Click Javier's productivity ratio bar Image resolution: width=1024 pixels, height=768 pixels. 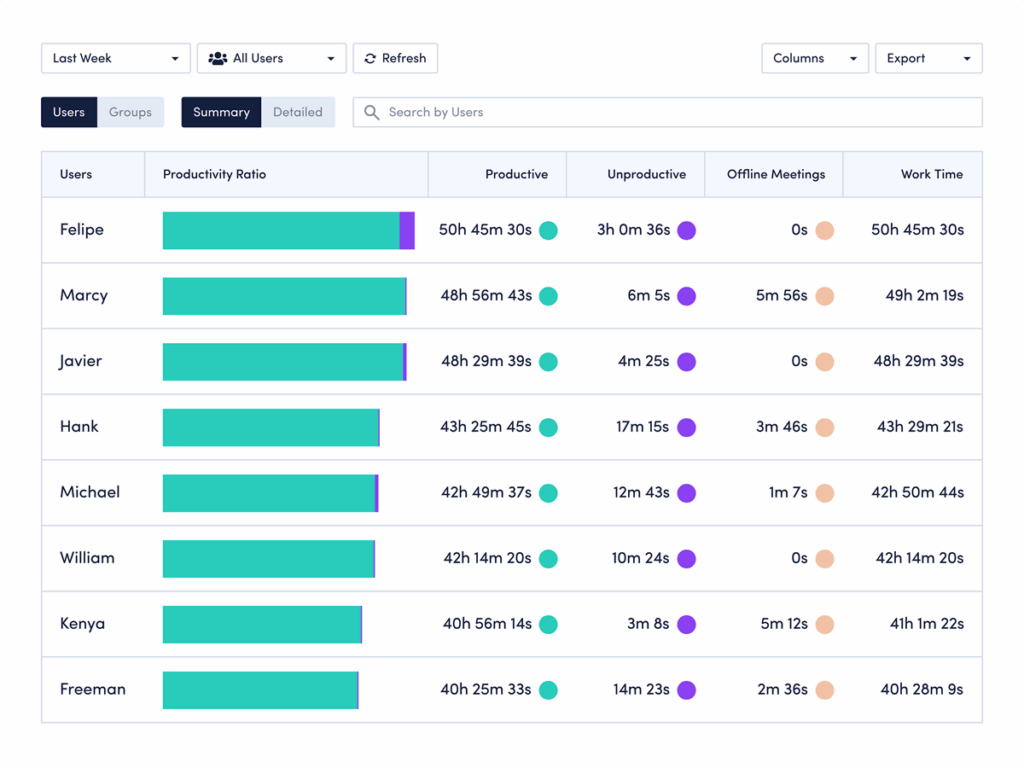coord(284,361)
